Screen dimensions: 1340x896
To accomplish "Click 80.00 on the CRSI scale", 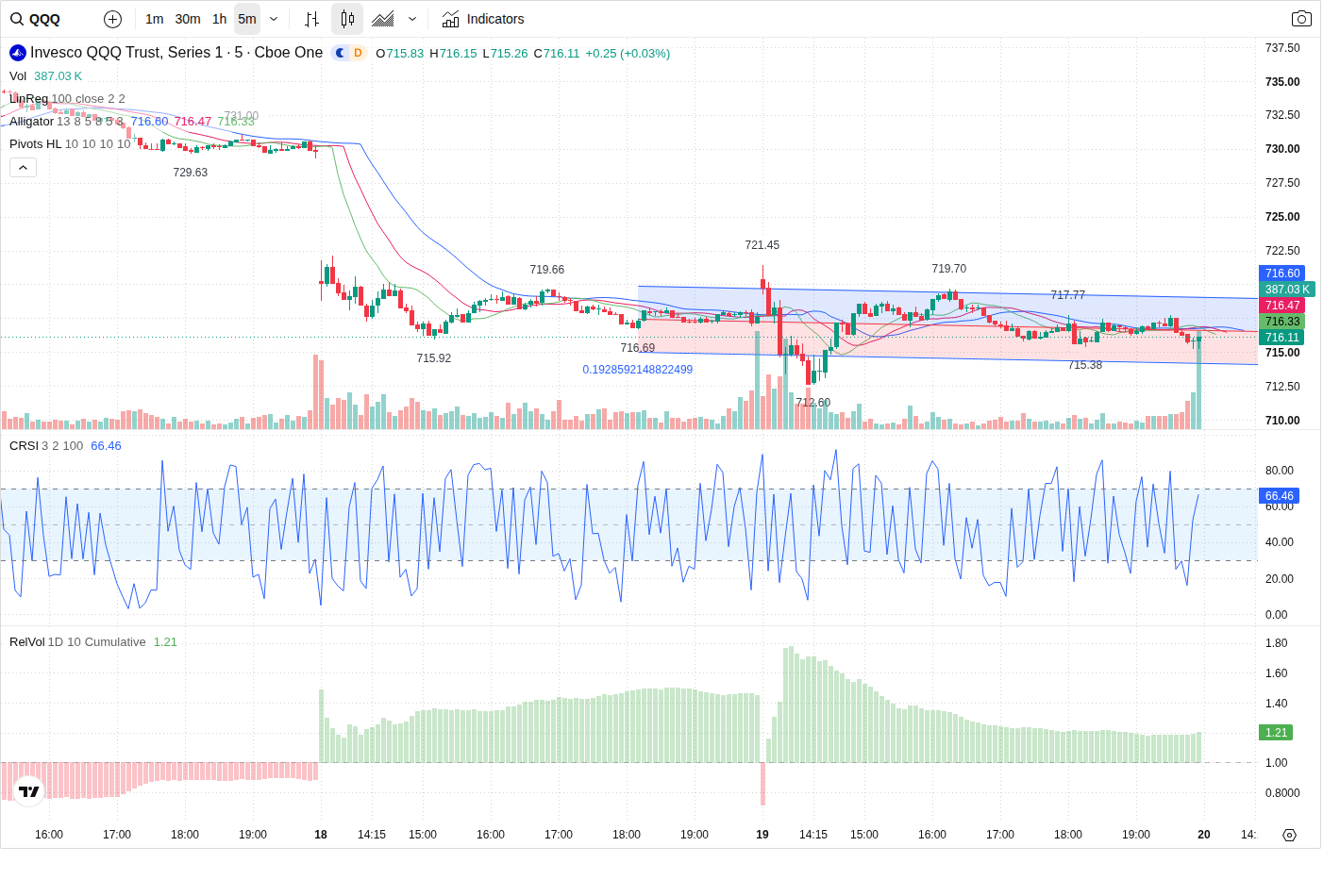I will (x=1280, y=471).
